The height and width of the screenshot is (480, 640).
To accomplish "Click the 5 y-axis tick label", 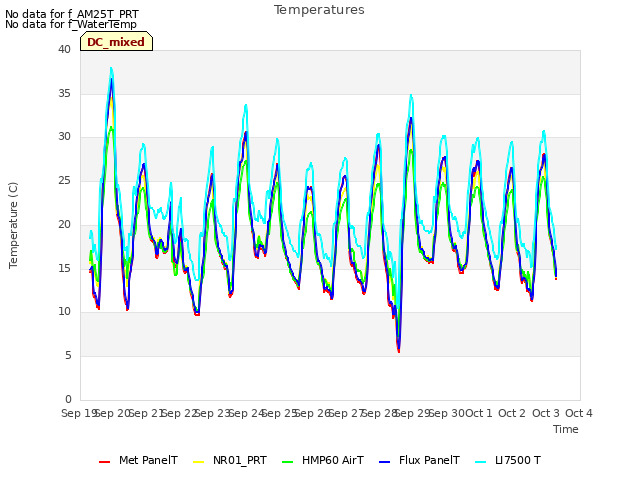I will point(68,356).
